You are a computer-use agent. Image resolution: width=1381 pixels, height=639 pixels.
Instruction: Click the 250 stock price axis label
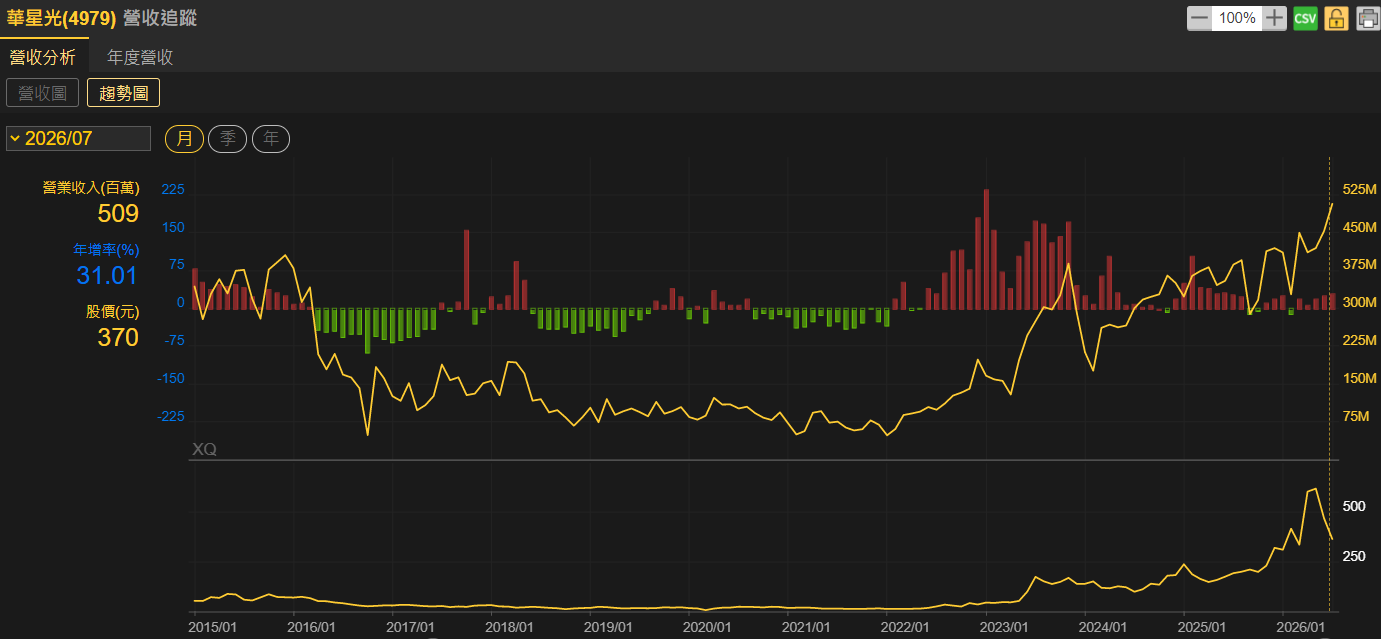tap(1354, 556)
